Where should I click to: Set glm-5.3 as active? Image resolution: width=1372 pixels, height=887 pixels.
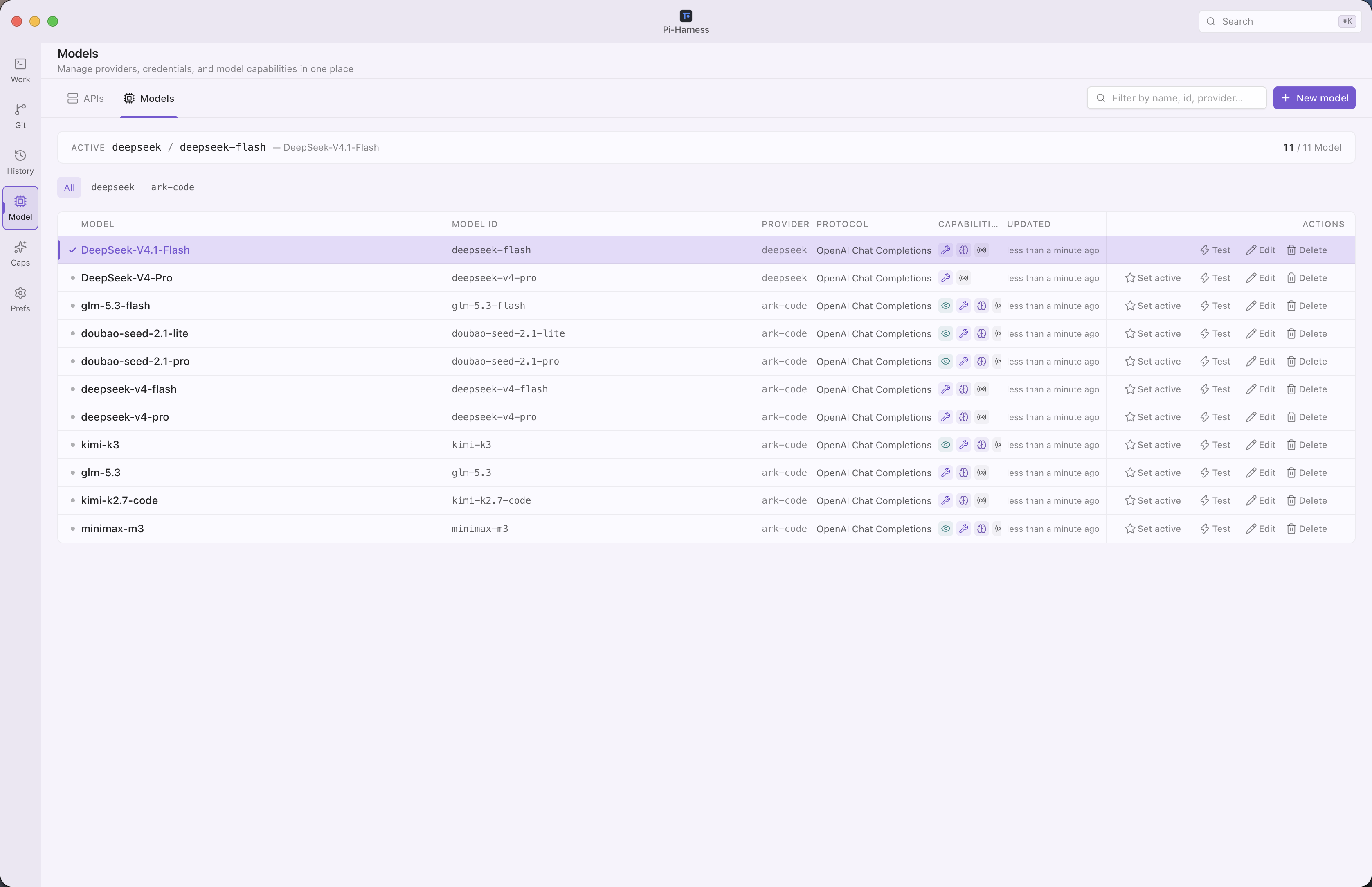coord(1153,473)
